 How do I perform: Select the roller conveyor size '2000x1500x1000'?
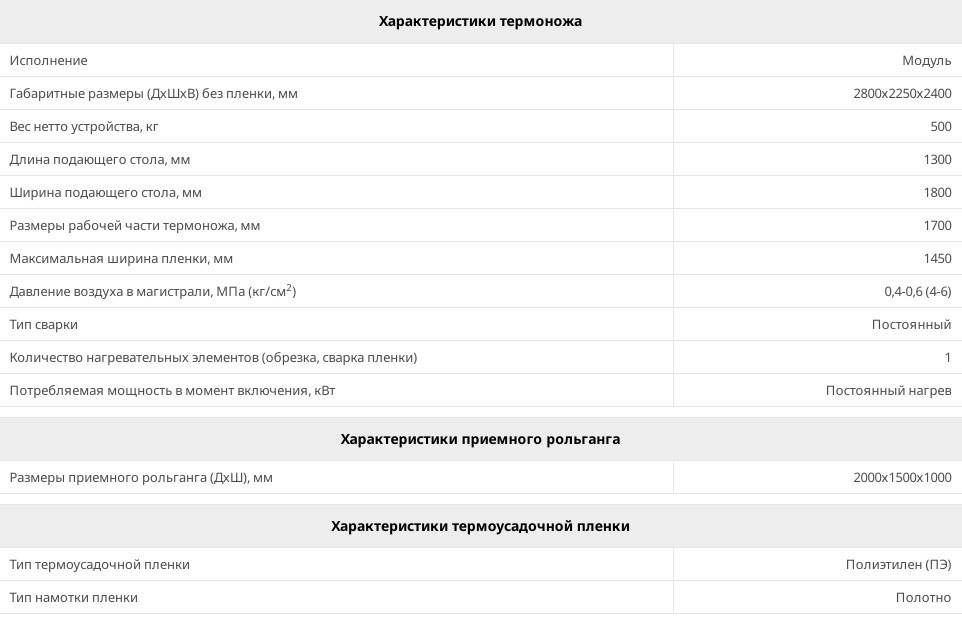click(902, 478)
